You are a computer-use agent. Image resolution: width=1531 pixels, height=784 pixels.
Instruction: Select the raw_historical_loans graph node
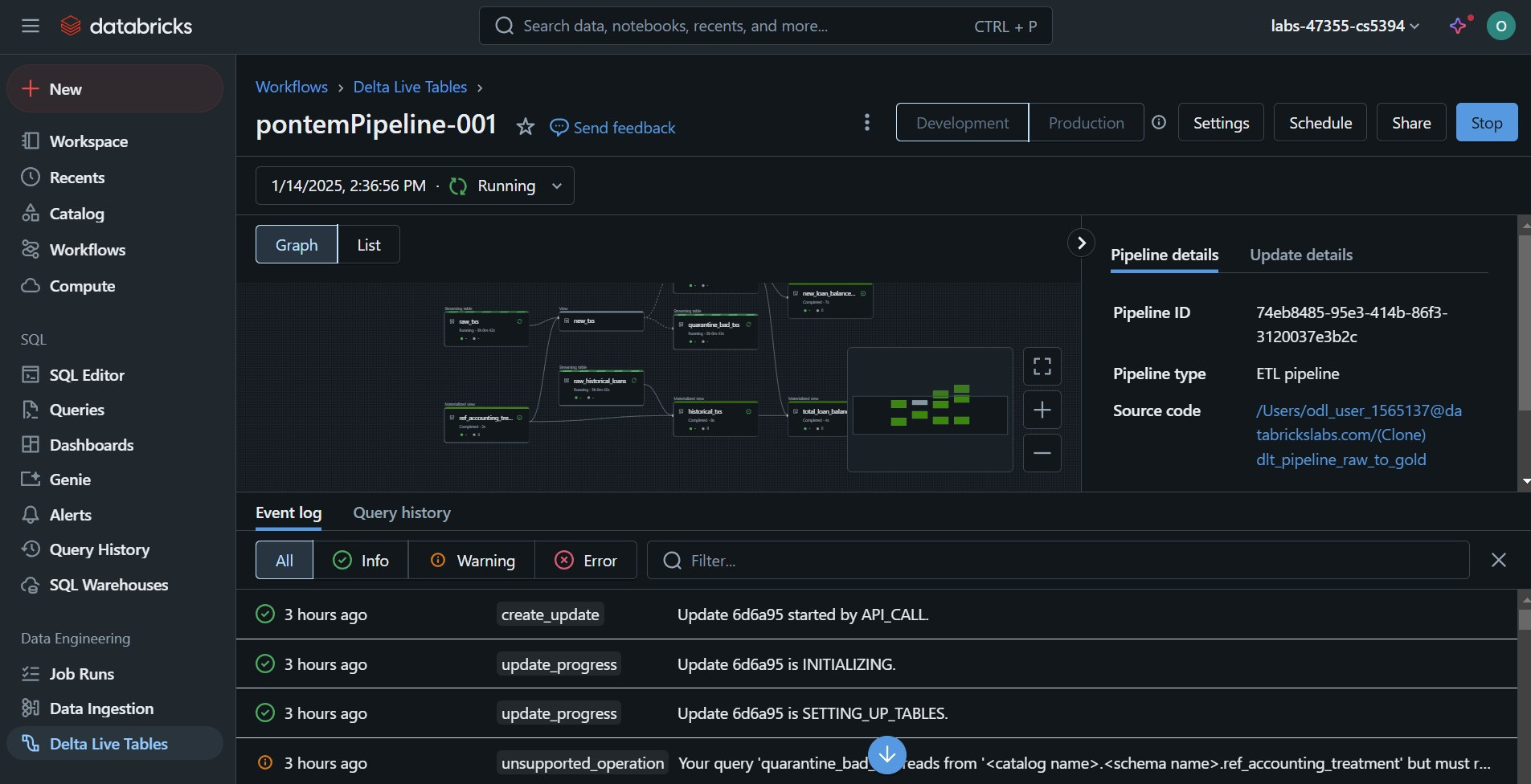pos(601,388)
